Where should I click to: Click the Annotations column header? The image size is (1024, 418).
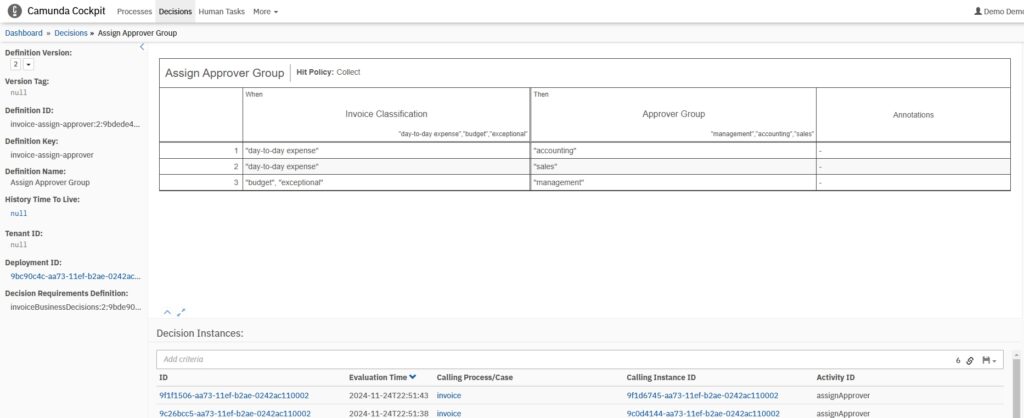coord(913,115)
